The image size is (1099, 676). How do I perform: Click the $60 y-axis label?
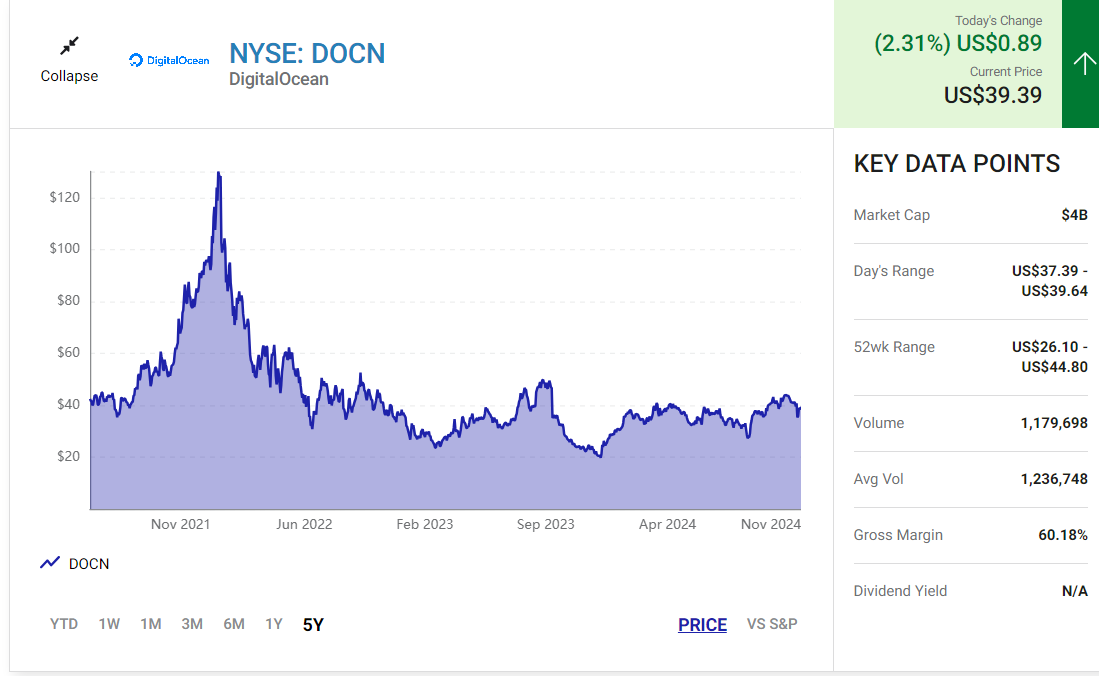tap(69, 353)
